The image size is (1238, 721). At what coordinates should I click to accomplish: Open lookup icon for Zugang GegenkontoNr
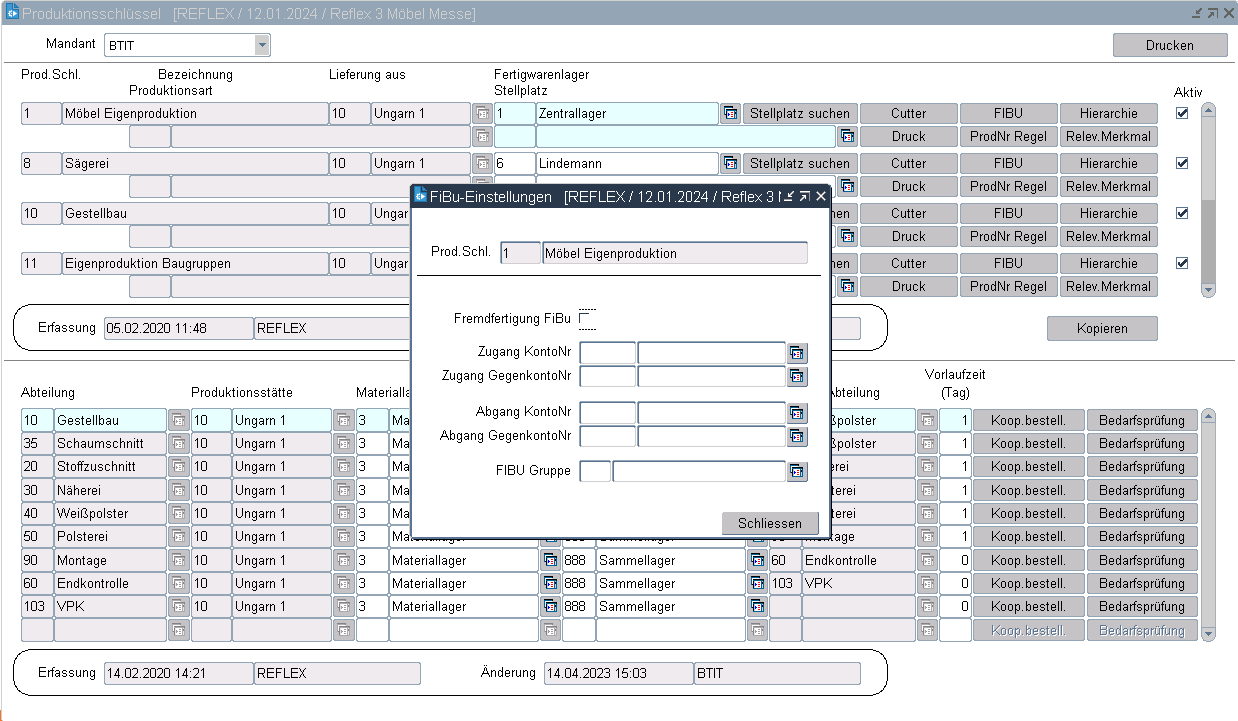pos(797,376)
